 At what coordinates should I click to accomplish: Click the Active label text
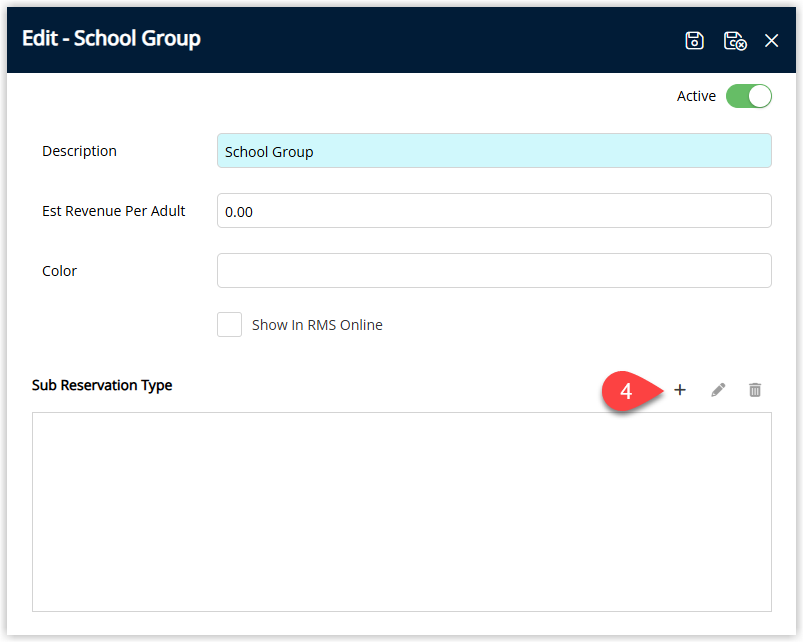pyautogui.click(x=696, y=96)
